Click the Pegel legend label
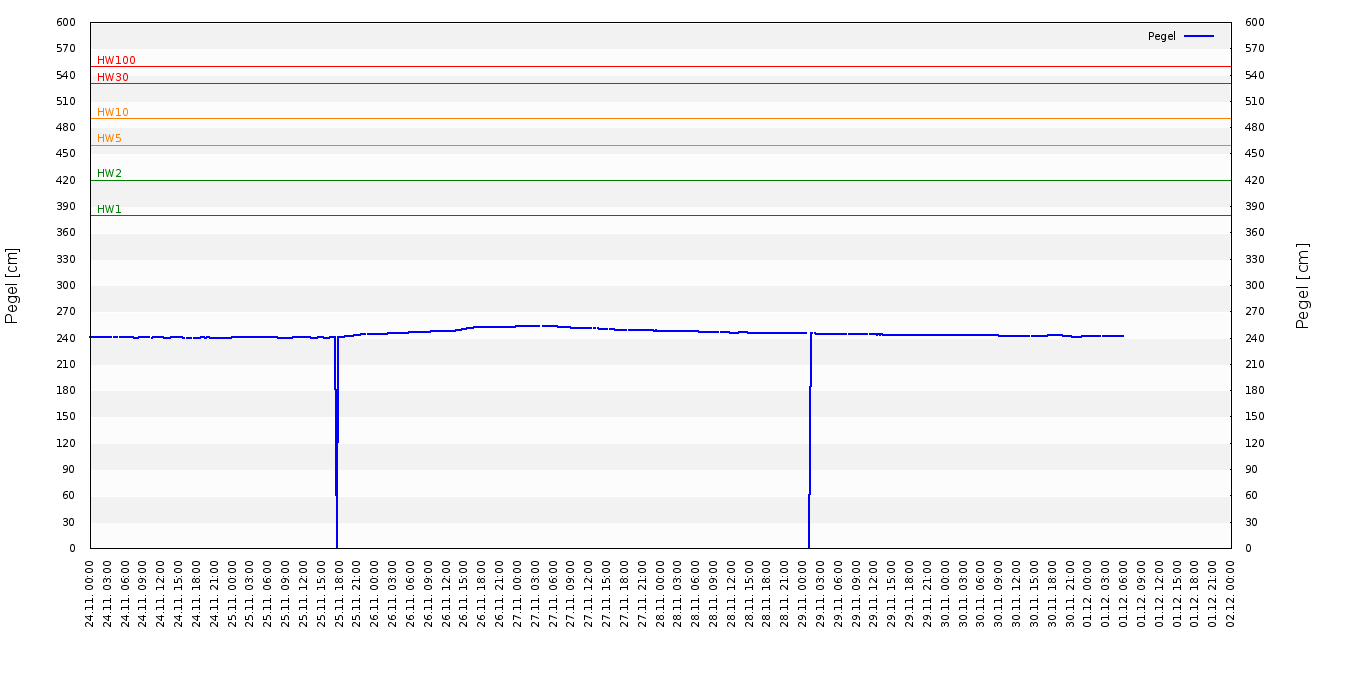The image size is (1350, 700). 1161,36
